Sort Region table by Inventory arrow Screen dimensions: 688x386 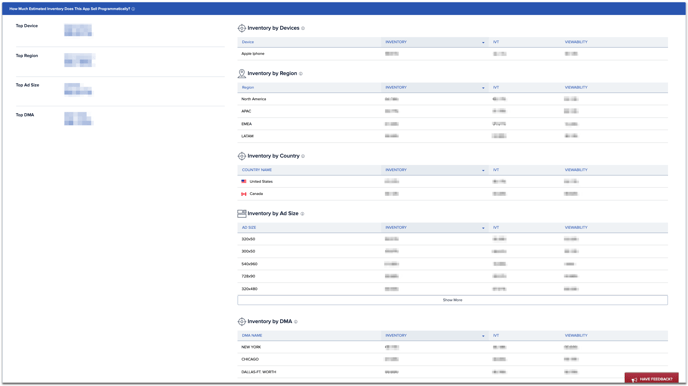[x=483, y=88]
